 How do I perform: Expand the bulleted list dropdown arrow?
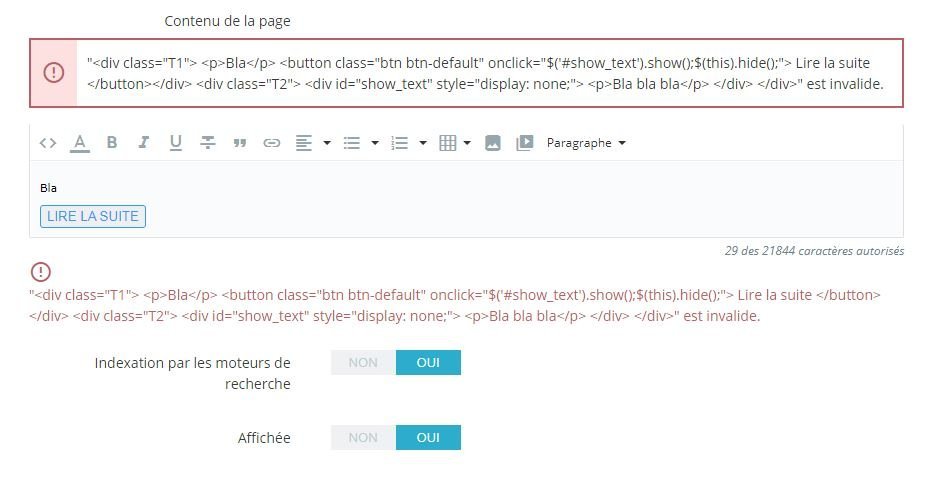[375, 143]
